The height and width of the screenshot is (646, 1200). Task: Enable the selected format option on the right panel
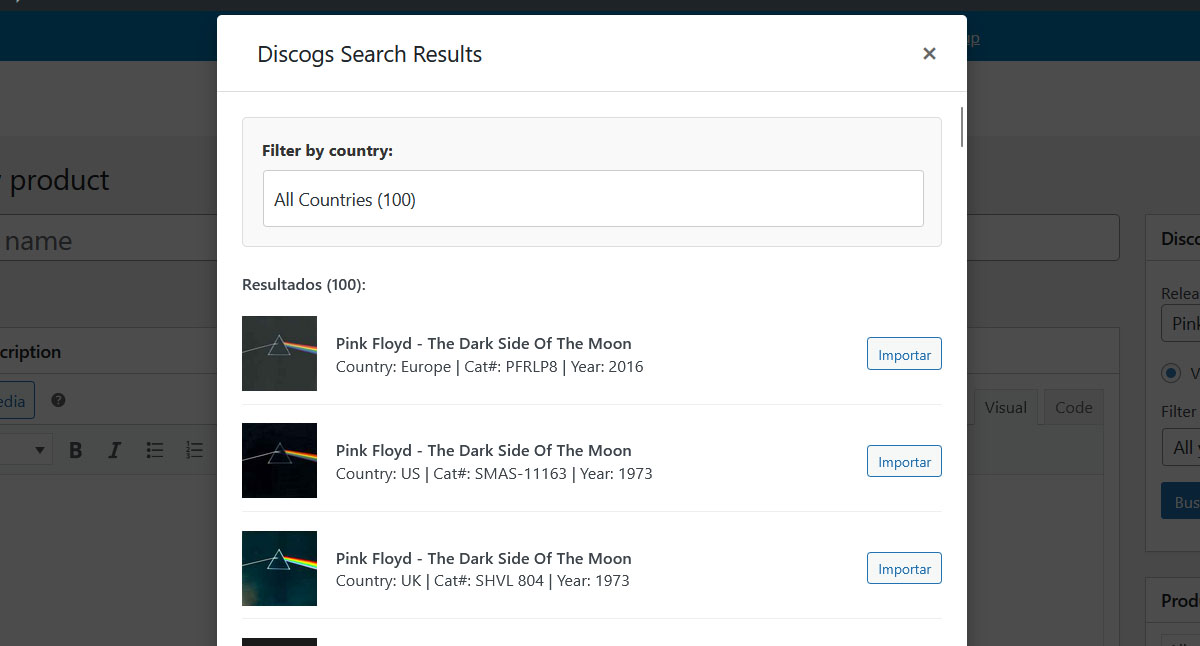[x=1172, y=373]
